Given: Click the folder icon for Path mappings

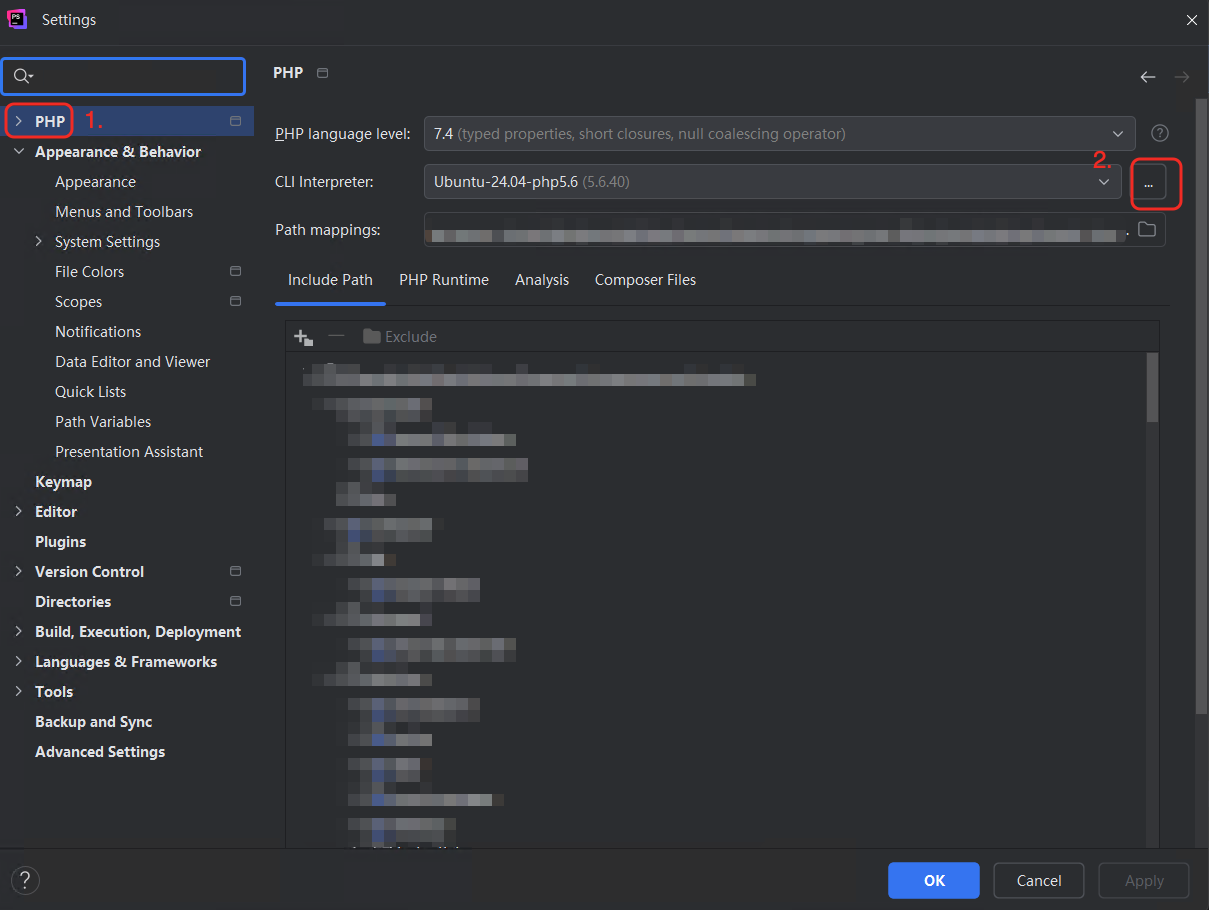Looking at the screenshot, I should tap(1147, 229).
